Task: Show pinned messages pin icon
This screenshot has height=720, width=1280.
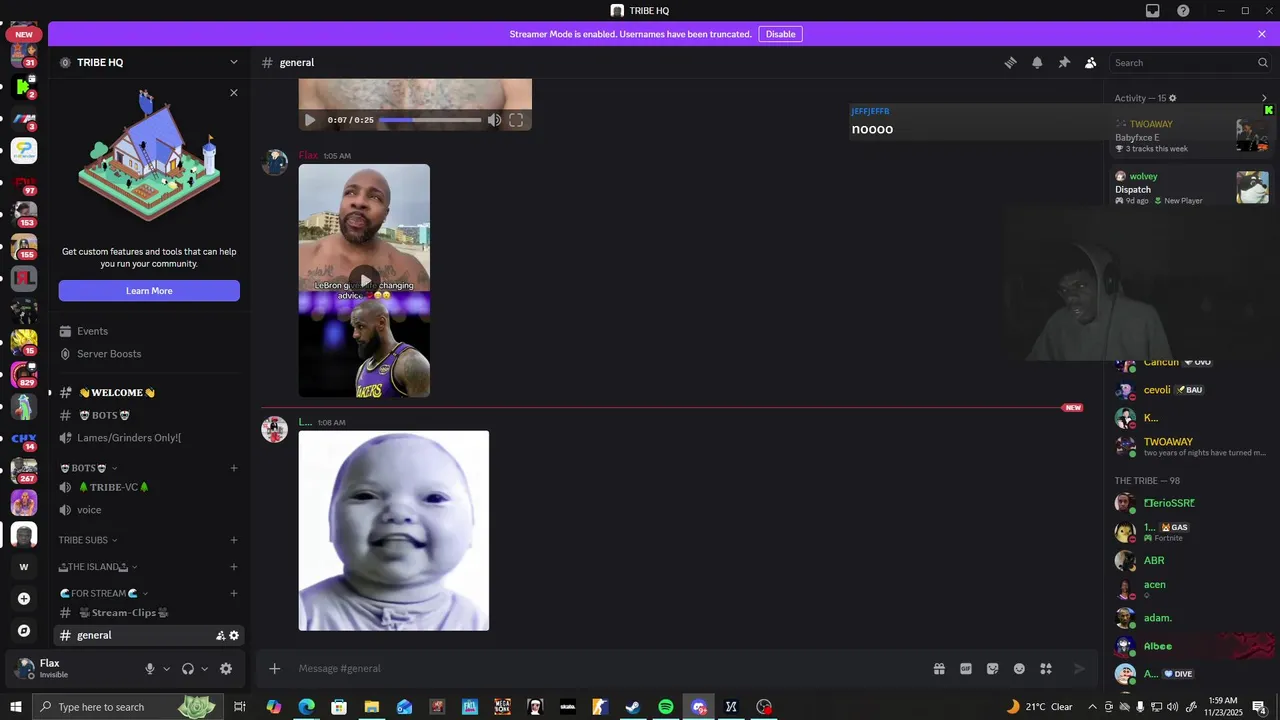Action: (1064, 62)
